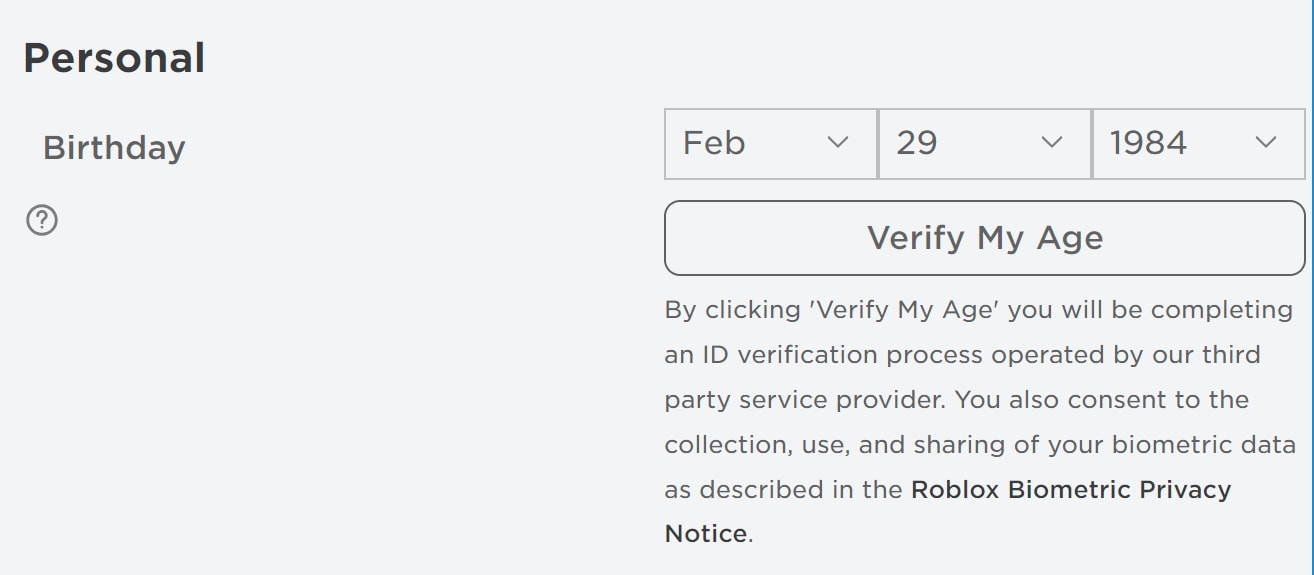The image size is (1314, 575).
Task: Click the Birthday field label
Action: pos(114,148)
